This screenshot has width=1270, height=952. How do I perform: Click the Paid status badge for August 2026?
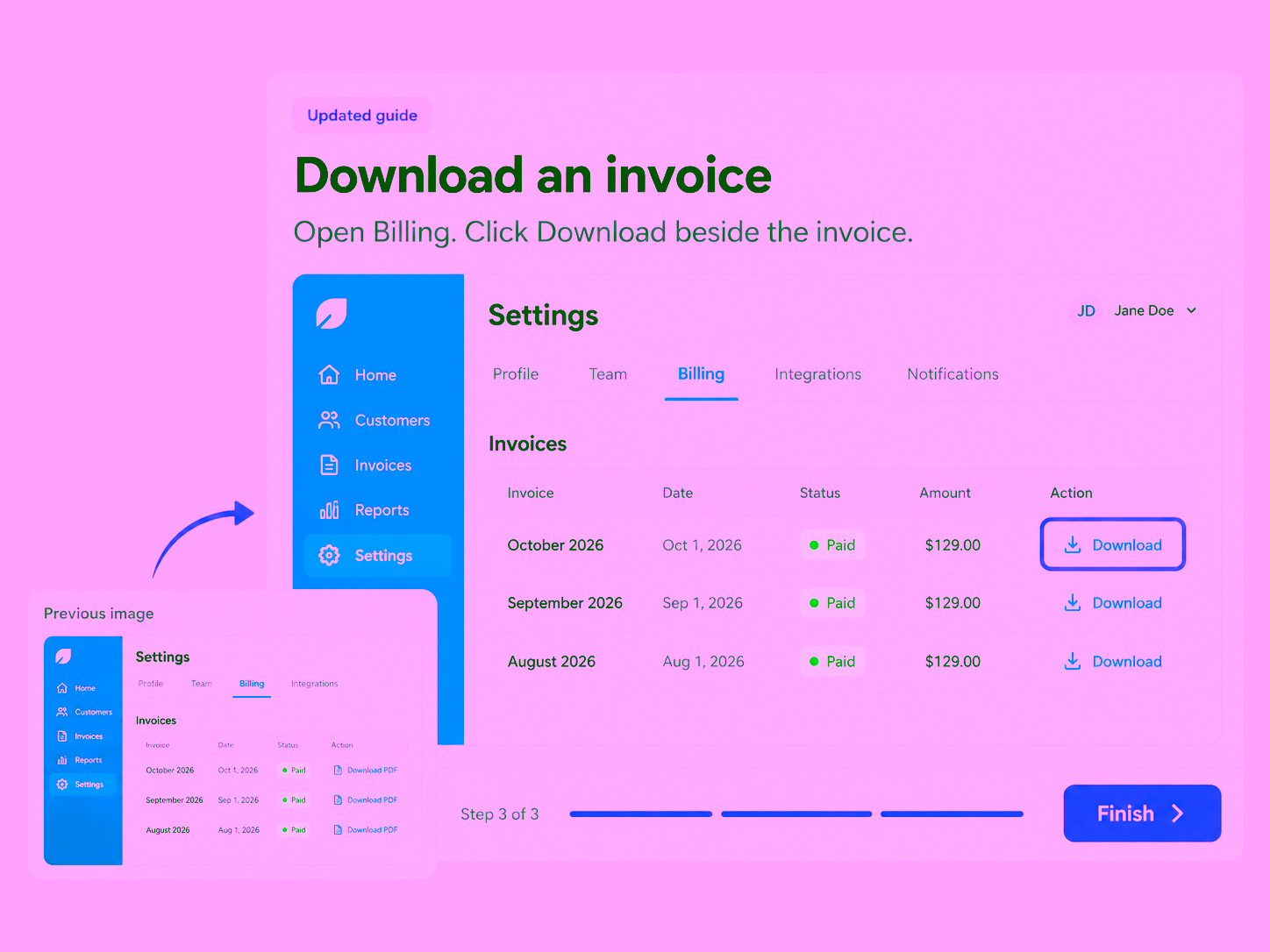click(x=831, y=662)
